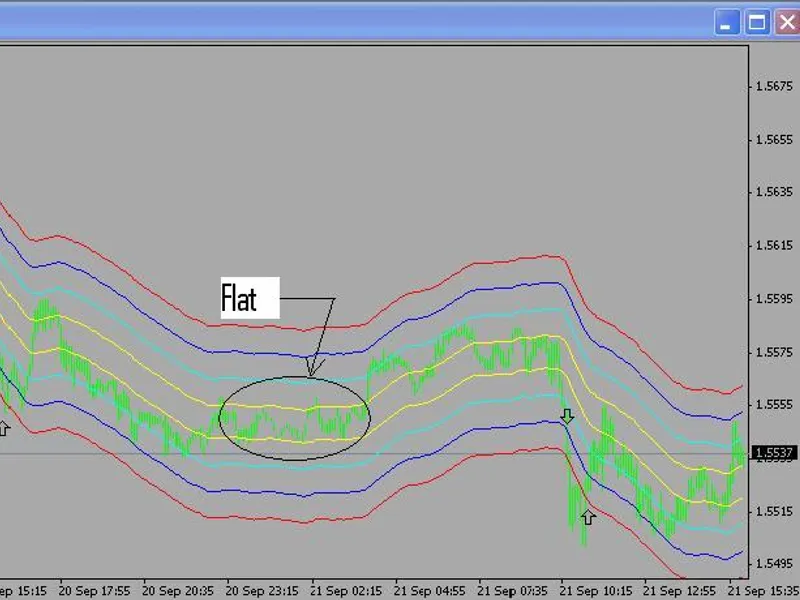Click price scale value 1.5655
800x600 pixels.
point(774,139)
